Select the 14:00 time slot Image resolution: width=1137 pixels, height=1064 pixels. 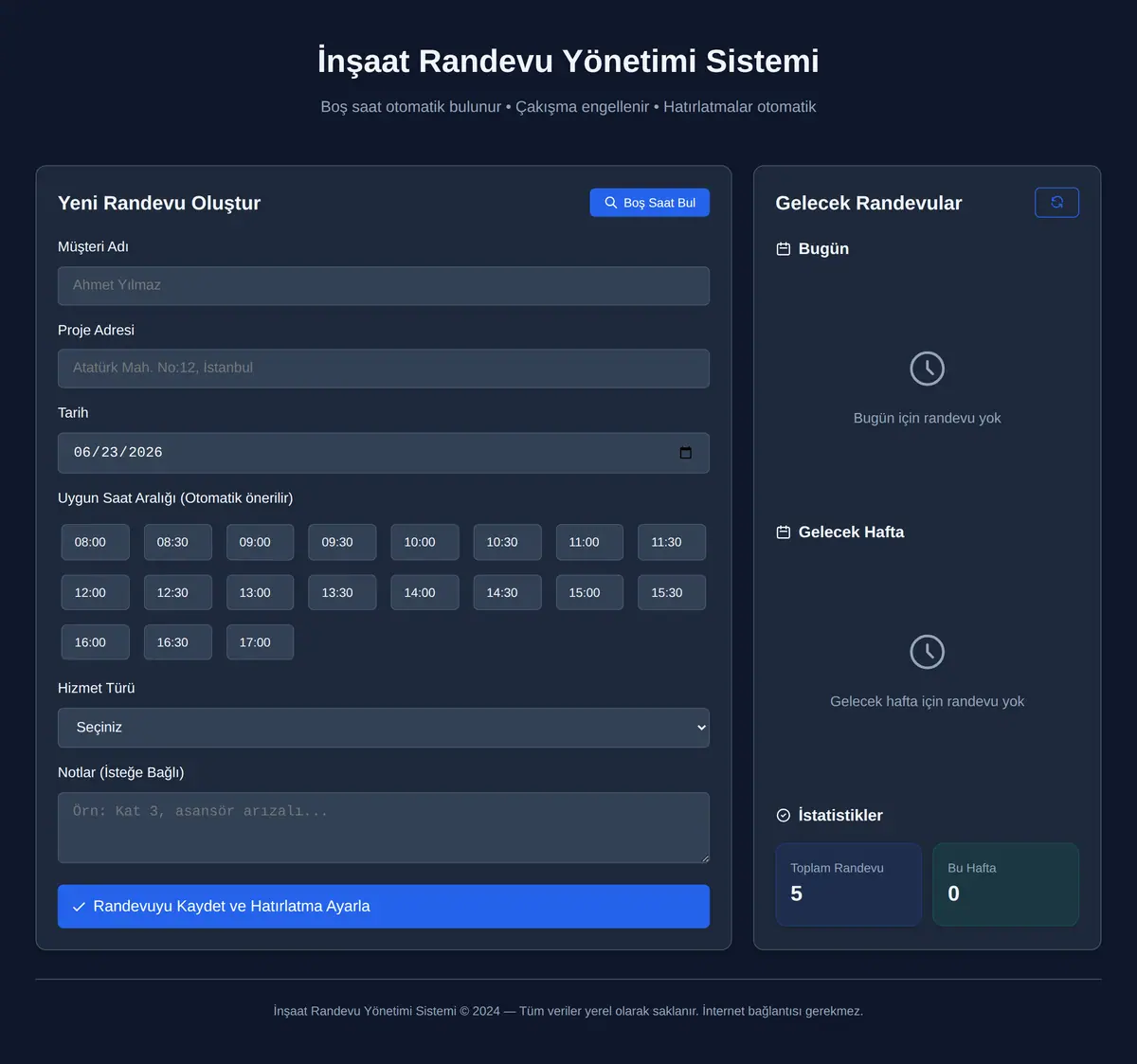point(424,592)
